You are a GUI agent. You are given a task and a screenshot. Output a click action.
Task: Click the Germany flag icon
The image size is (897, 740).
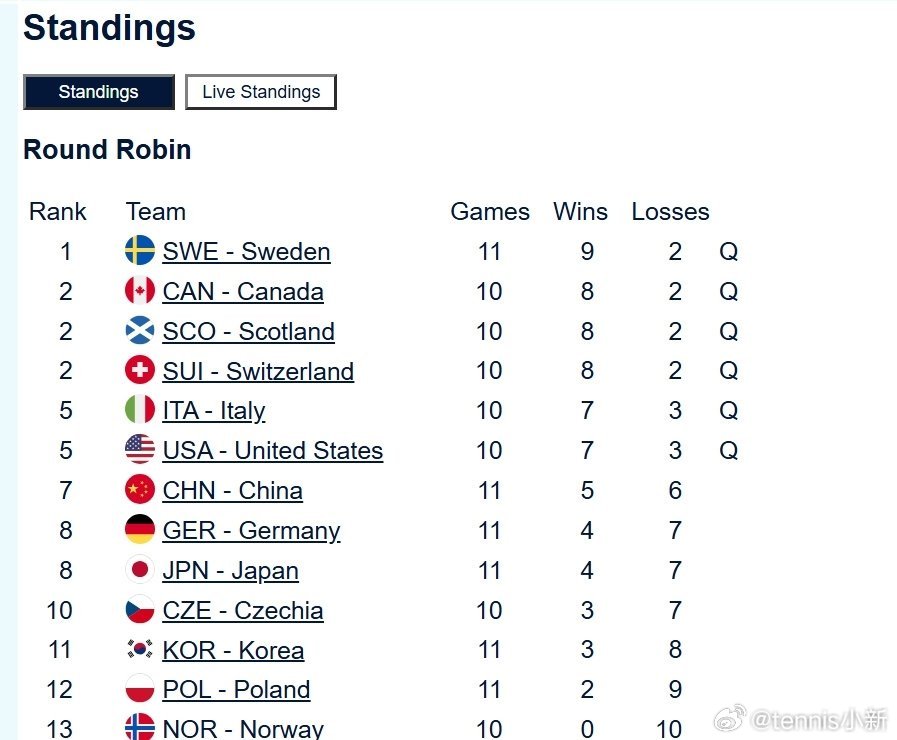(x=140, y=530)
